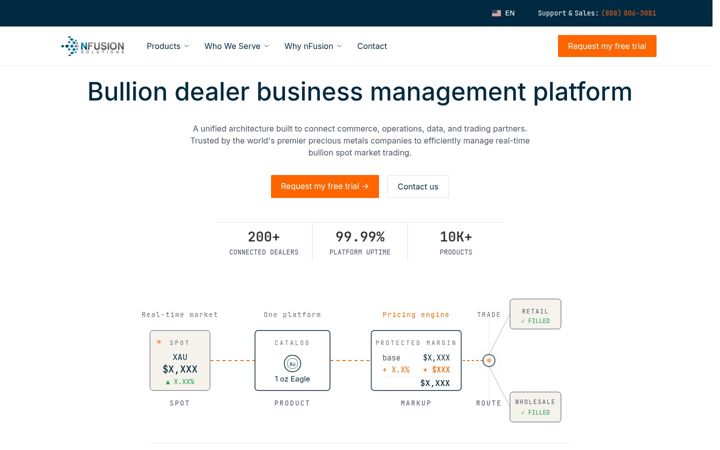Click the green X.XX% change indicator

[180, 382]
